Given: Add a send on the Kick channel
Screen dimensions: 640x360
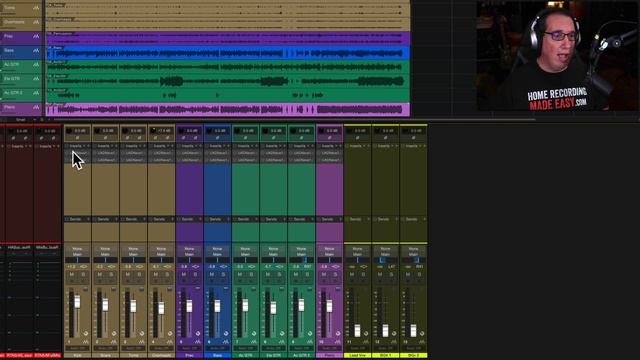Looking at the screenshot, I should point(89,219).
